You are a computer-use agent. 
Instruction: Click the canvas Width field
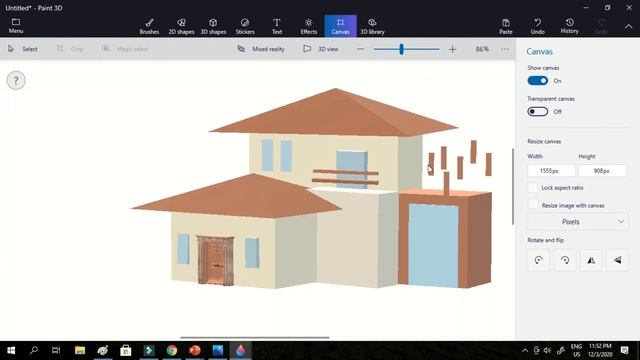point(551,171)
